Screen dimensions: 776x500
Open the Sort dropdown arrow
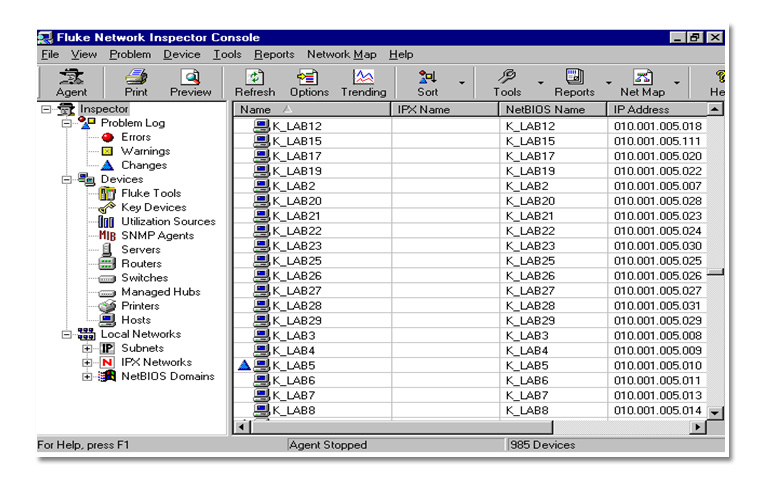click(462, 83)
